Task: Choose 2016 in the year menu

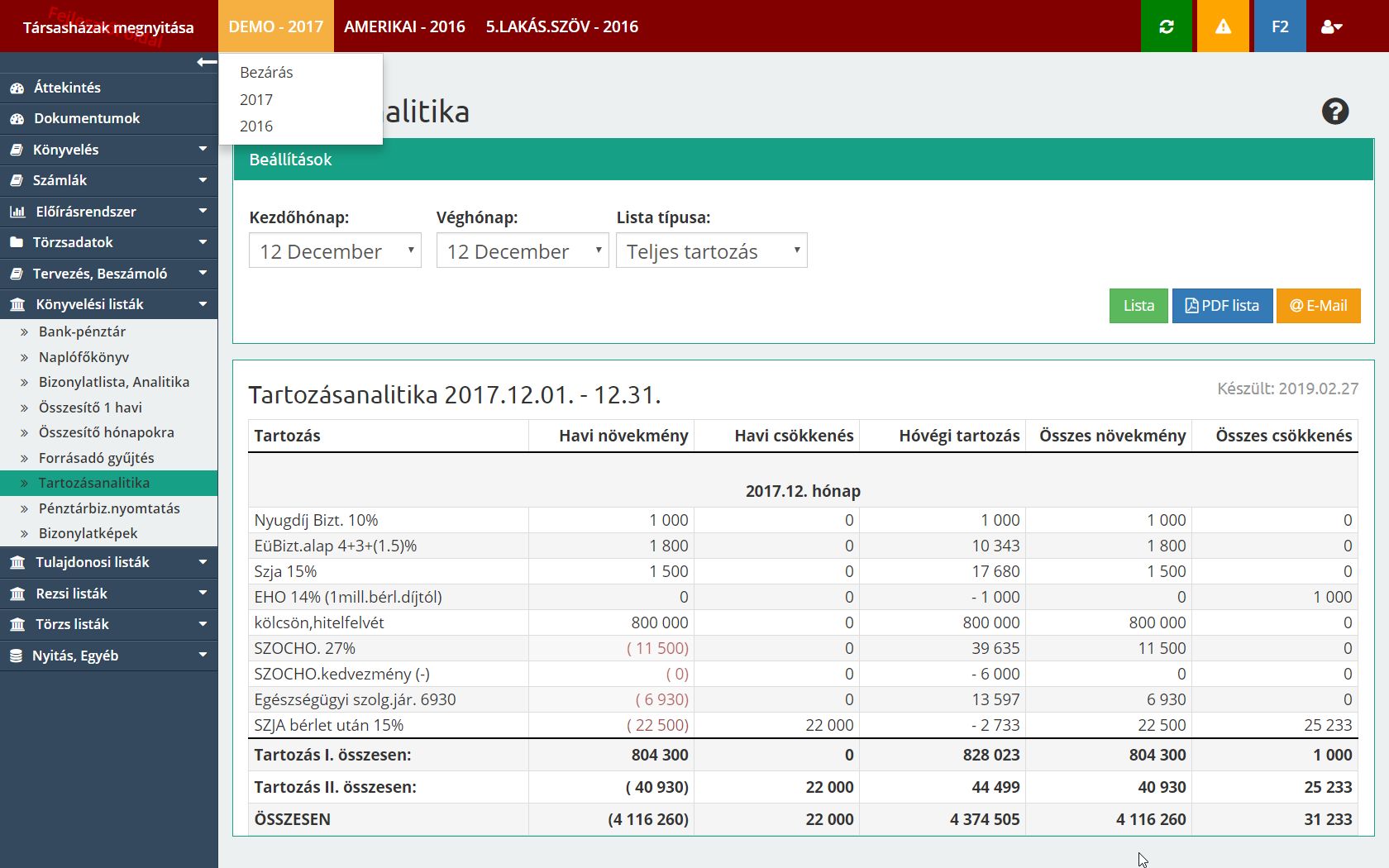Action: pyautogui.click(x=256, y=126)
